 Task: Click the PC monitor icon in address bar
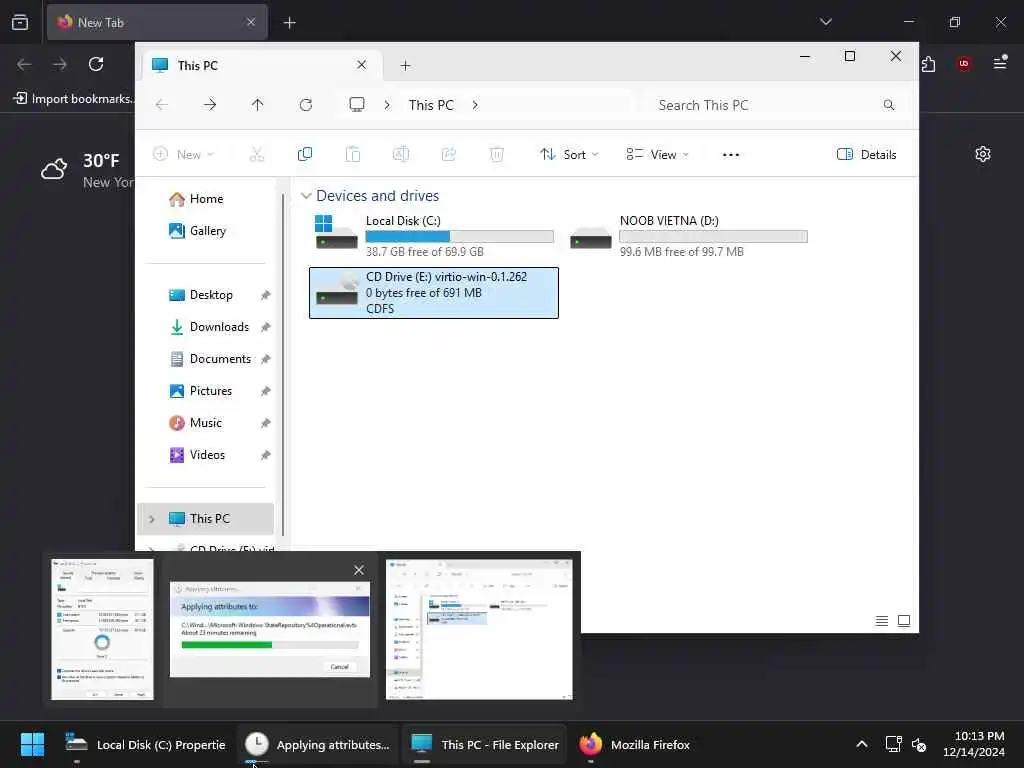click(x=357, y=105)
